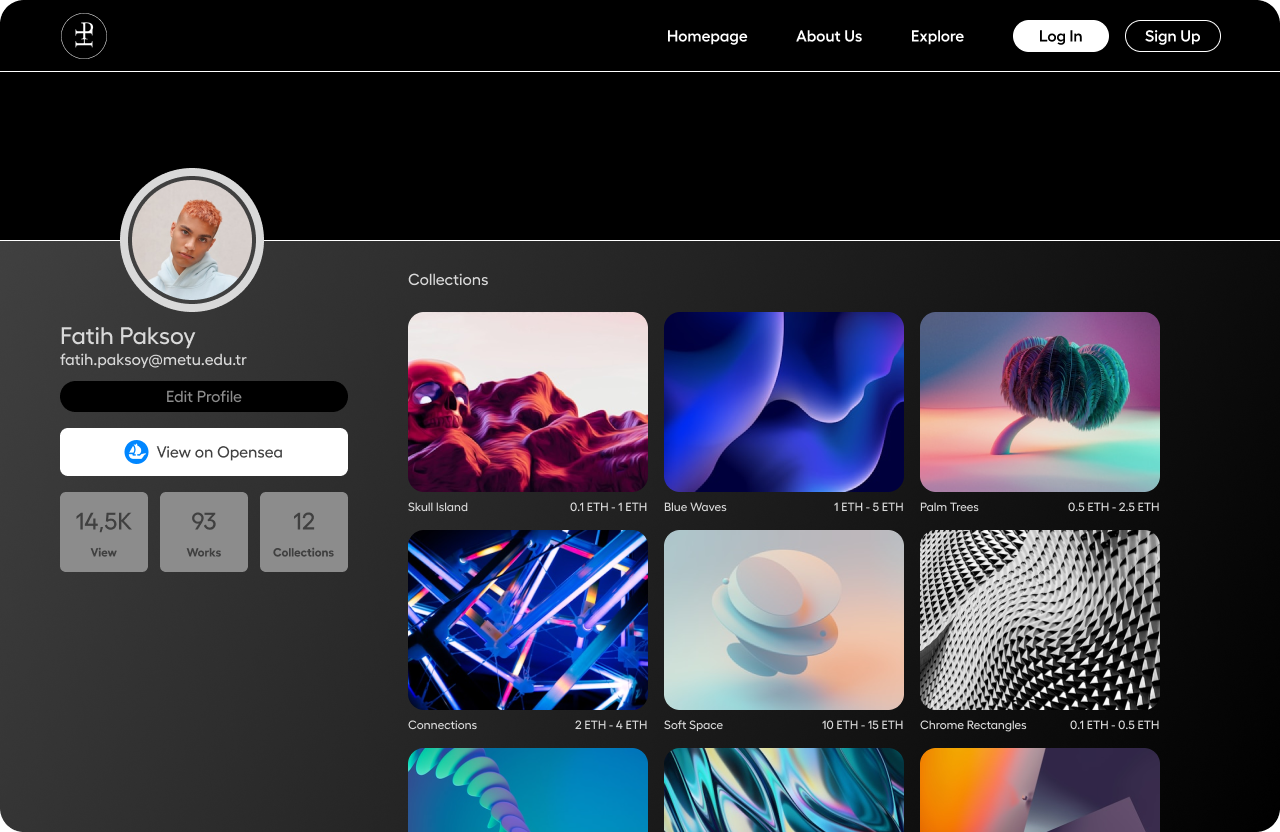Open the Explore menu item
Image resolution: width=1280 pixels, height=832 pixels.
pos(937,36)
